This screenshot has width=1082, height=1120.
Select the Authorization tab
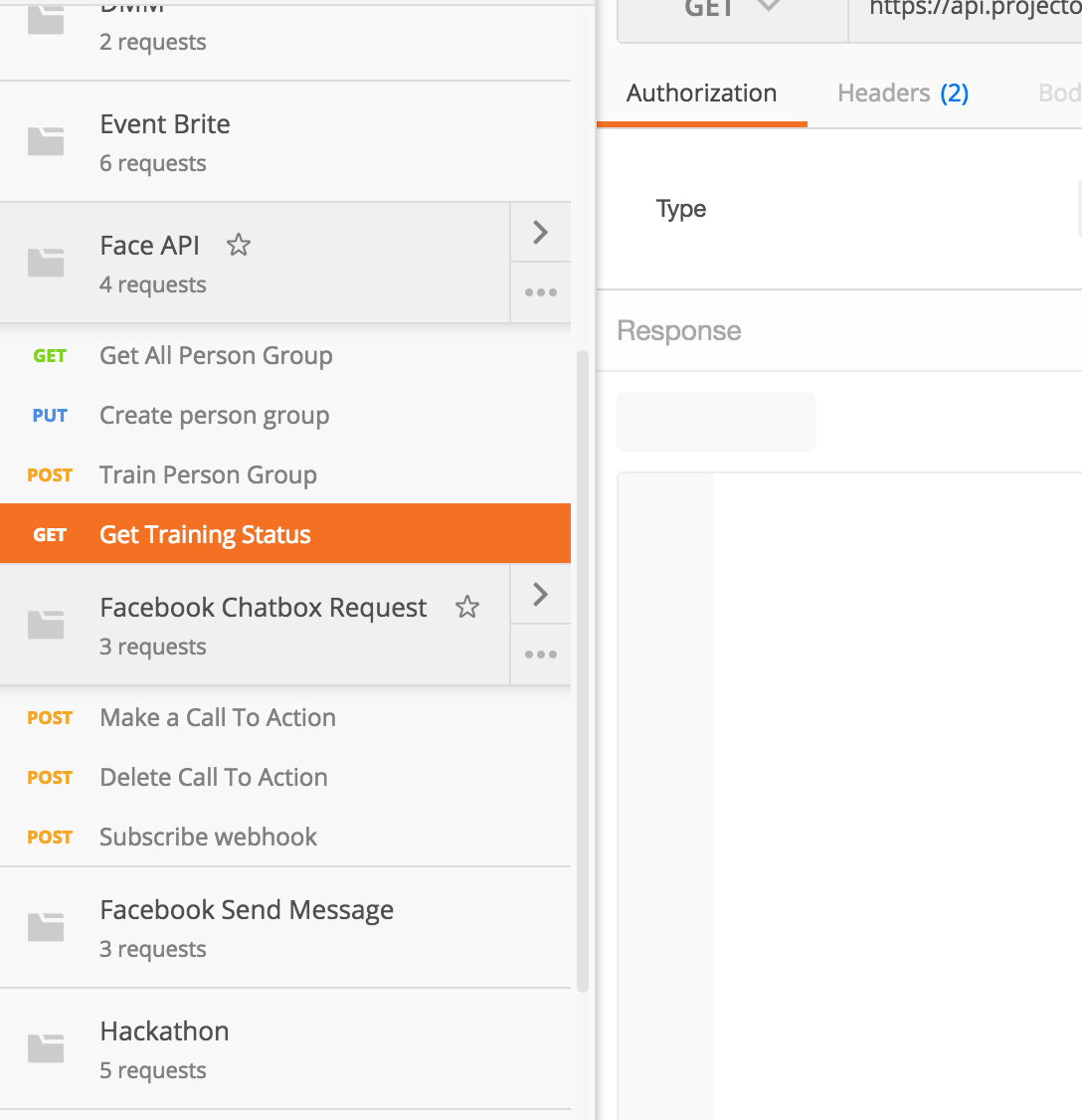coord(701,93)
